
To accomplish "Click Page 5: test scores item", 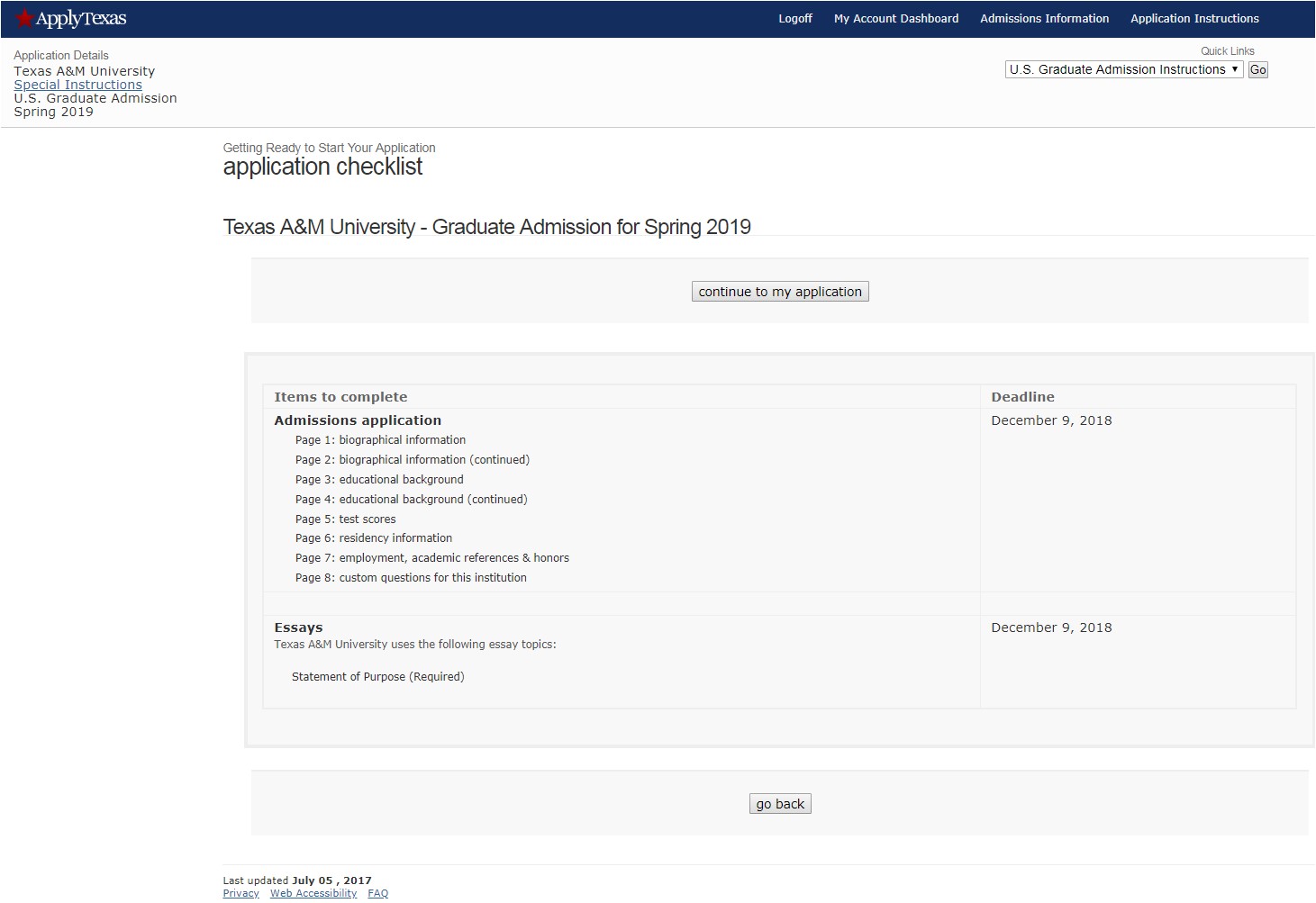I will coord(345,519).
